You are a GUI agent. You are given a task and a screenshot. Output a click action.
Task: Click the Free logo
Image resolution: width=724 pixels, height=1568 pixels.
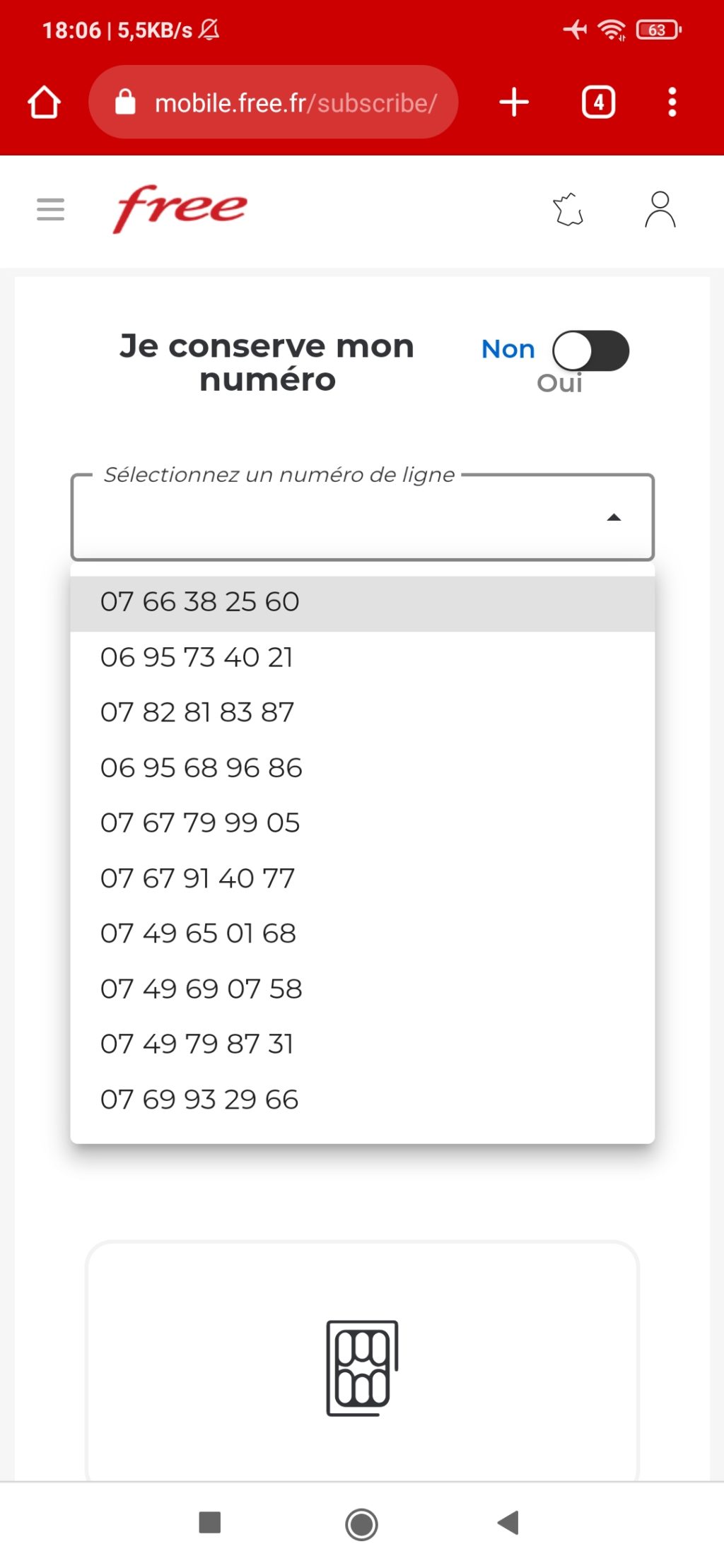[x=180, y=208]
